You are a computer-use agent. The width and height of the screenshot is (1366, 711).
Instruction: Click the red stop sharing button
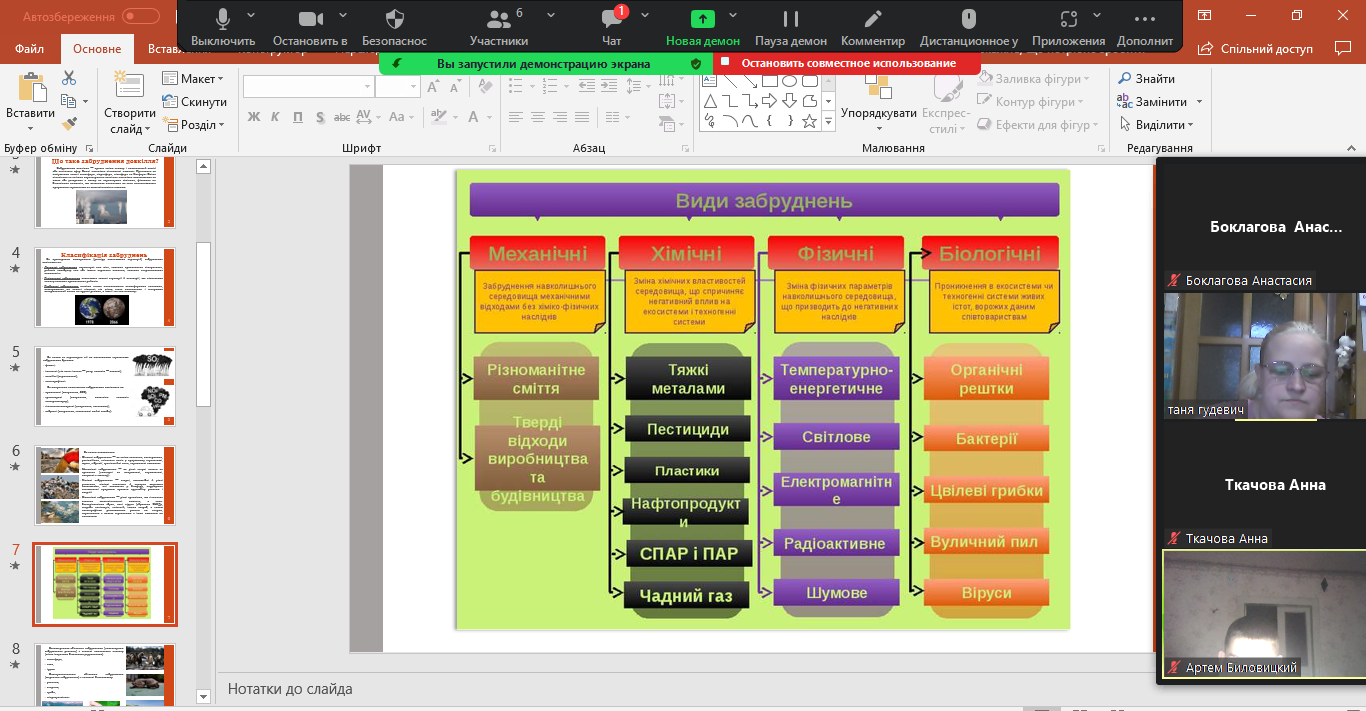[x=845, y=63]
